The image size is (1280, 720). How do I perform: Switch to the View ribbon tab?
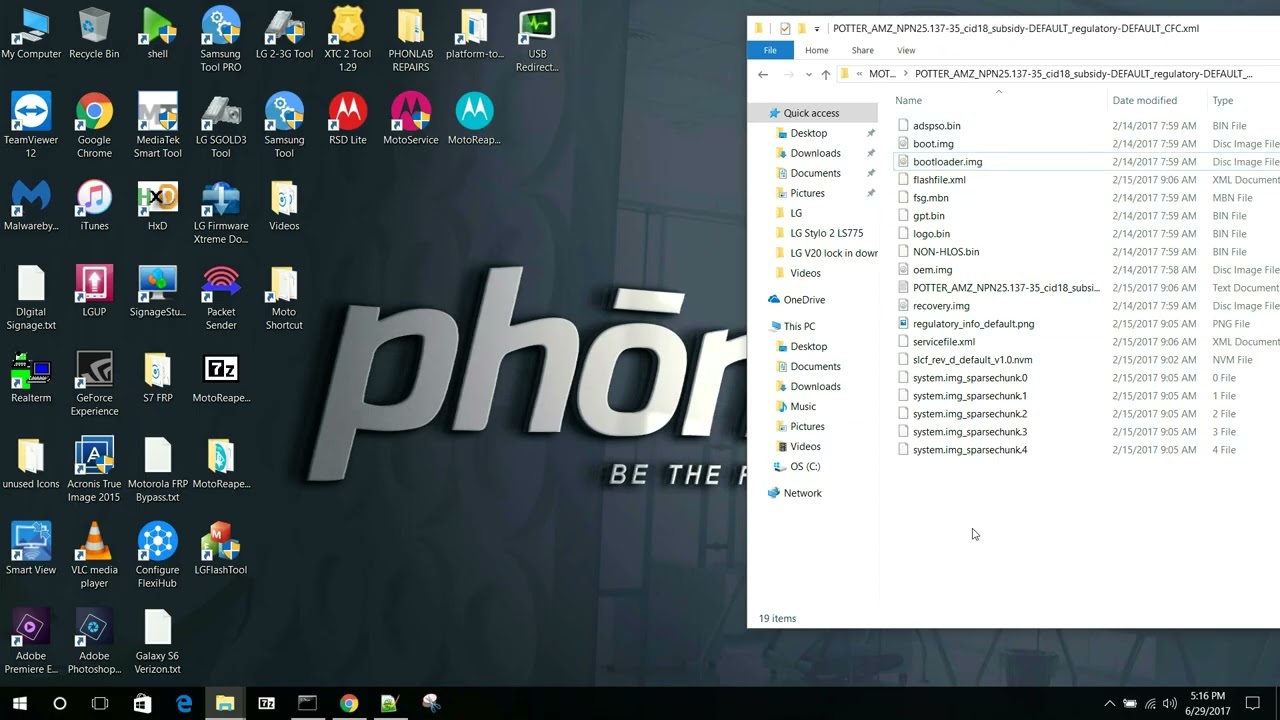click(x=906, y=50)
